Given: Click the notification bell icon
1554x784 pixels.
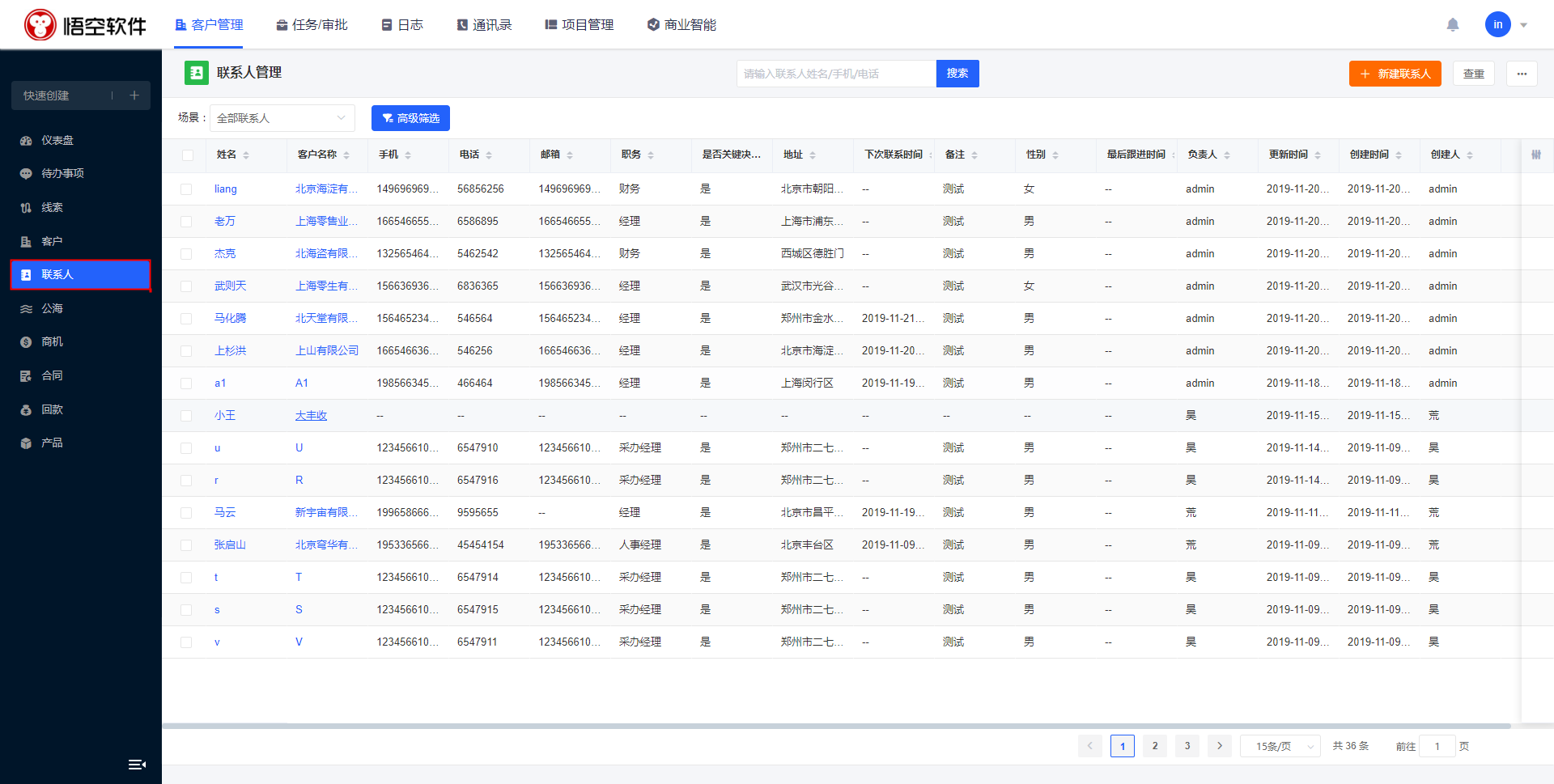Looking at the screenshot, I should (1453, 25).
